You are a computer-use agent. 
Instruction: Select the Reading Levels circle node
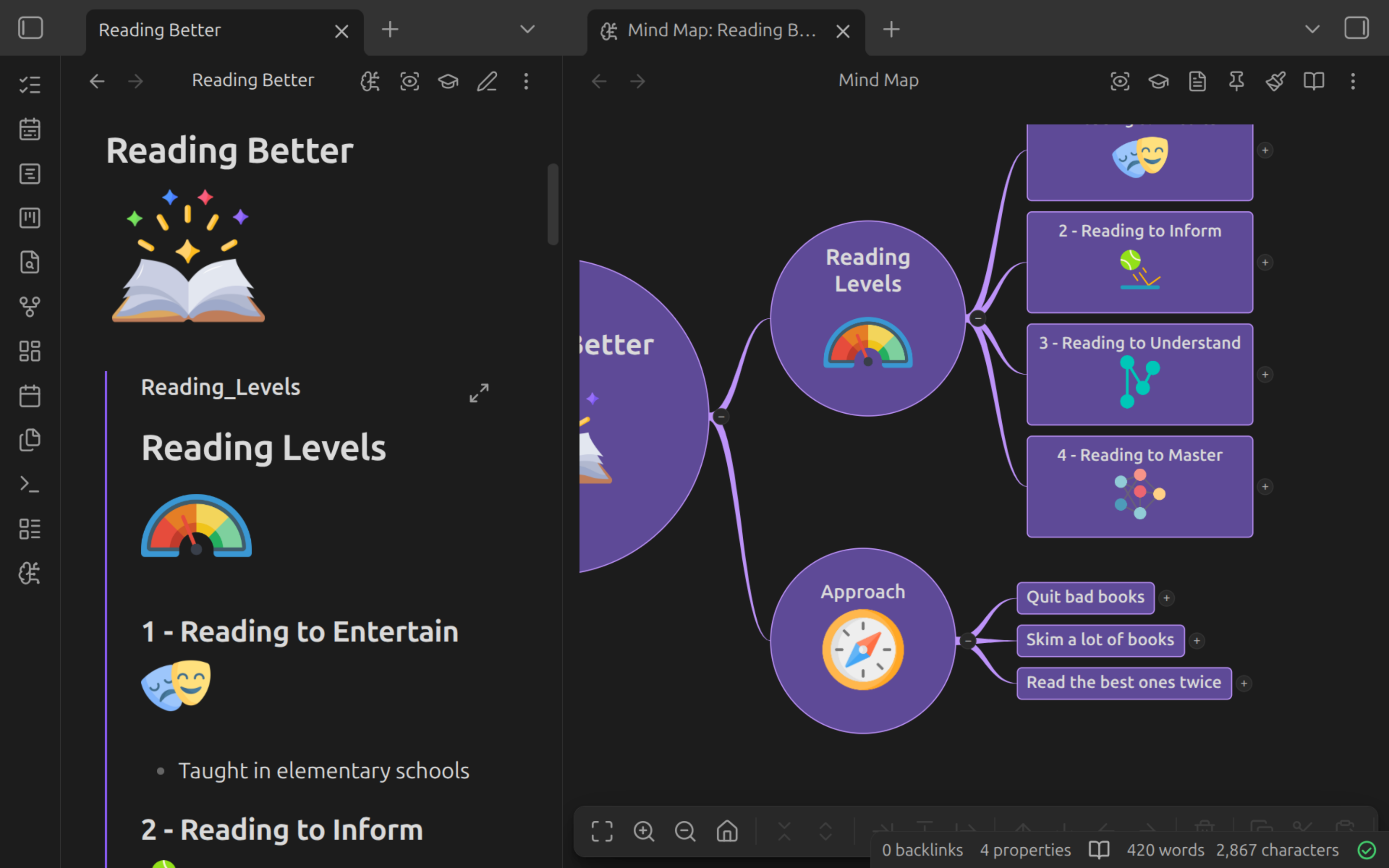click(868, 318)
